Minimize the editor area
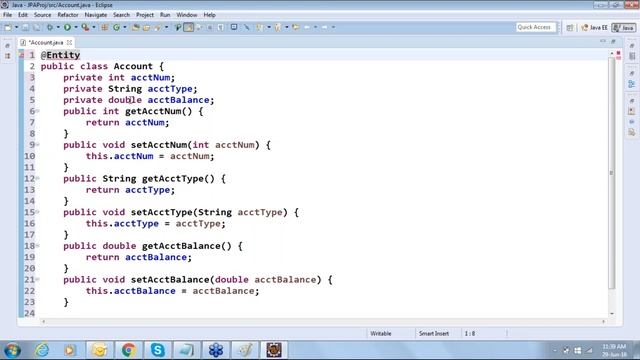Viewport: 640px width, 360px height. [603, 41]
